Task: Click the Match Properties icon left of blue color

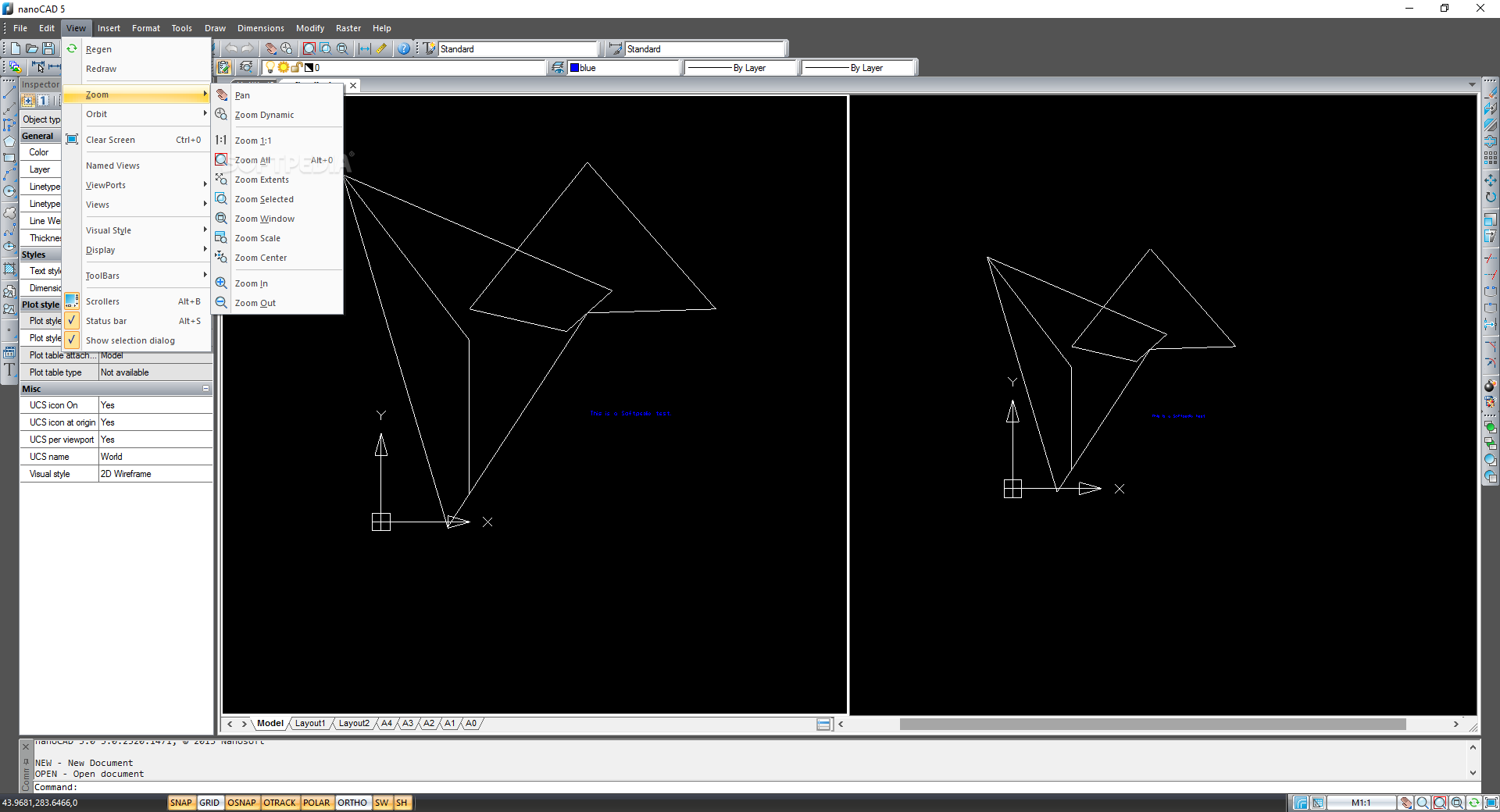Action: pos(558,68)
